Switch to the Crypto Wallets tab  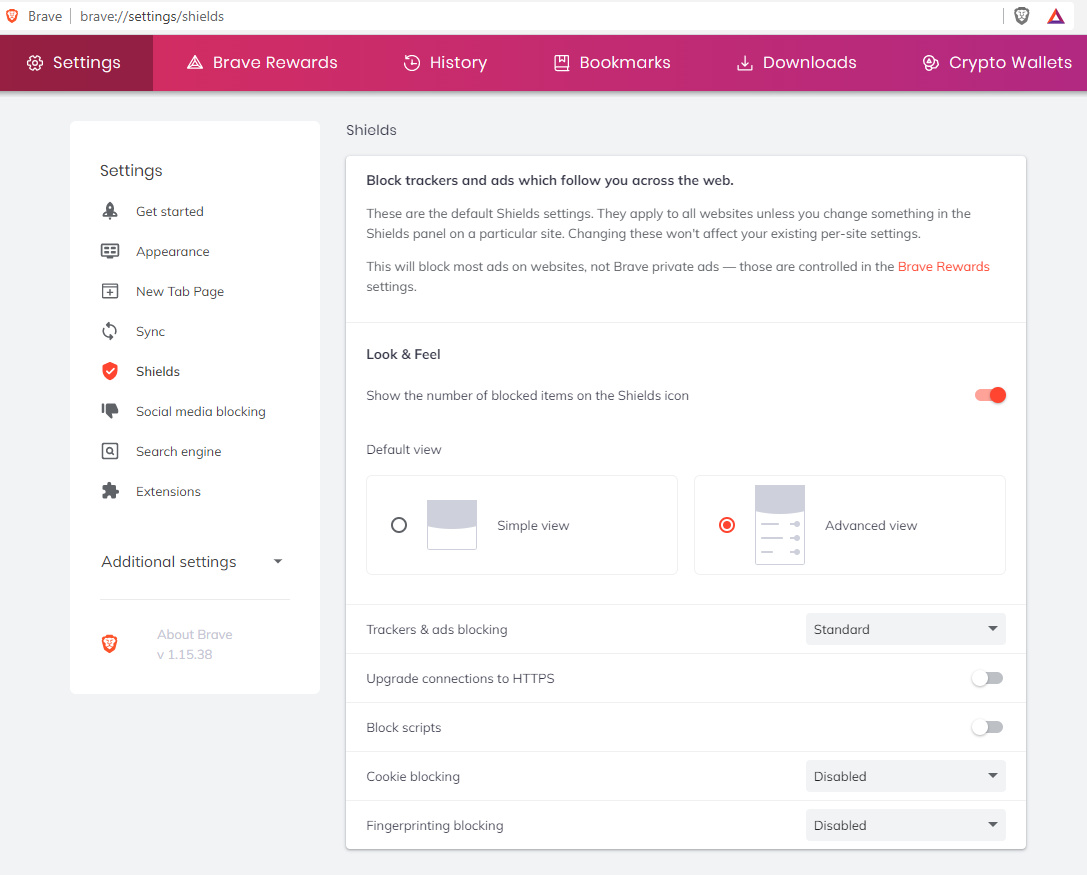997,63
